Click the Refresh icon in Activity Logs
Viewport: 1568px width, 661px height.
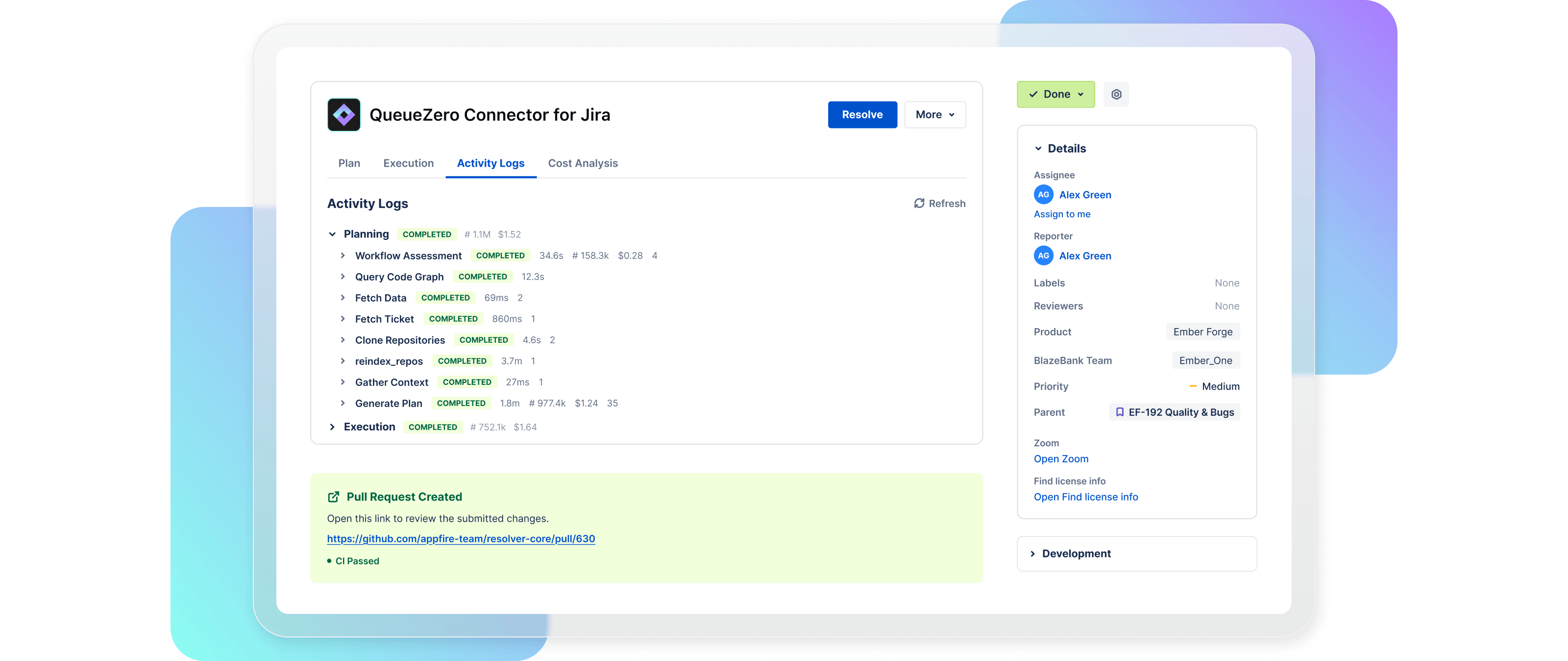(x=919, y=203)
